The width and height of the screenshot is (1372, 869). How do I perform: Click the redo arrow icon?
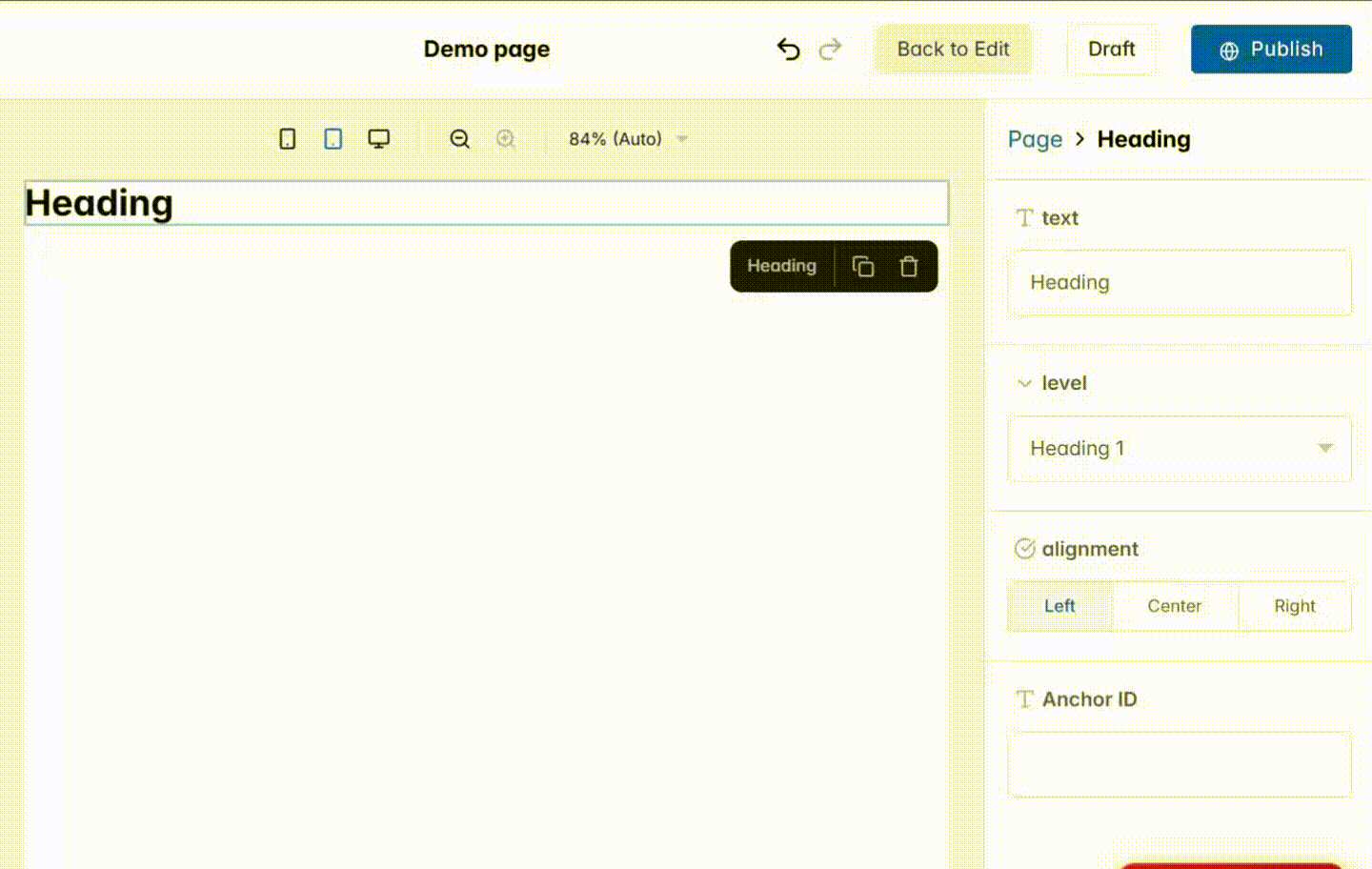click(x=830, y=49)
